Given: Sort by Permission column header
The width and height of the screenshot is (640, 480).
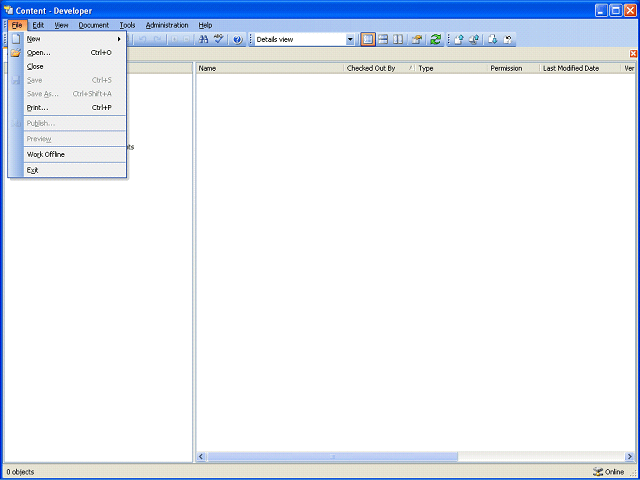Looking at the screenshot, I should coord(513,69).
